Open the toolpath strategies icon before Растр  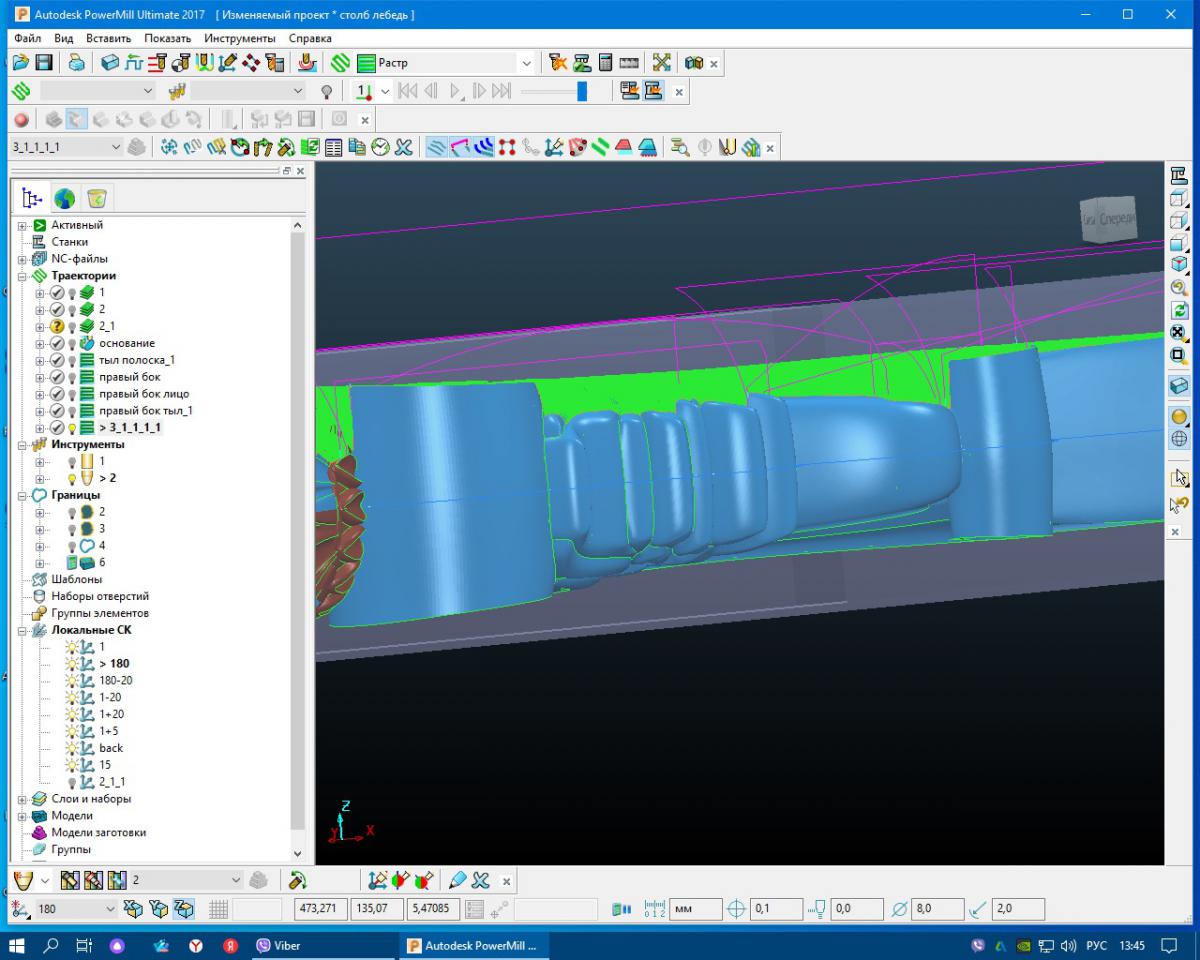coord(340,63)
